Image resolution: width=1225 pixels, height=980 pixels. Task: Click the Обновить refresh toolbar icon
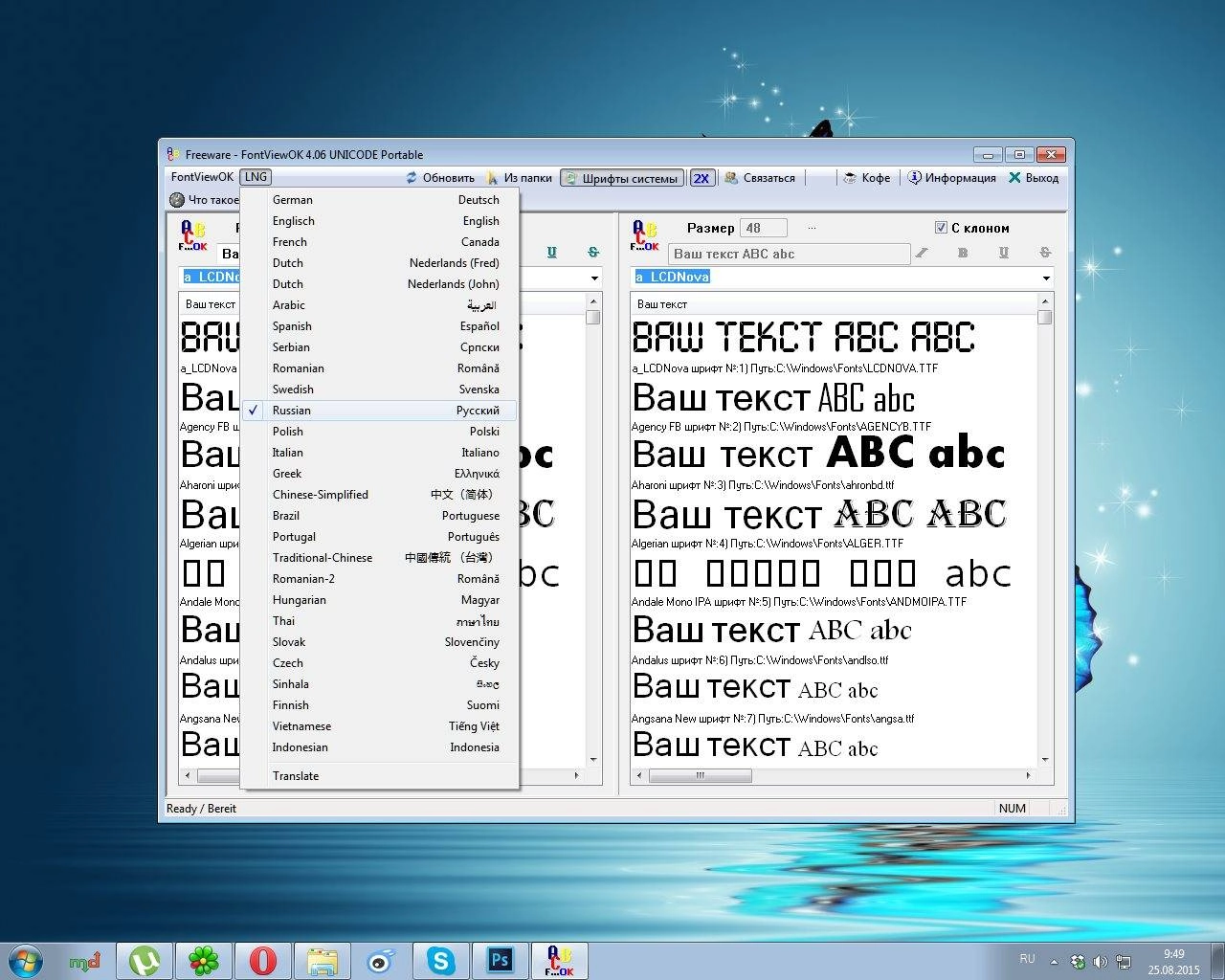coord(412,178)
